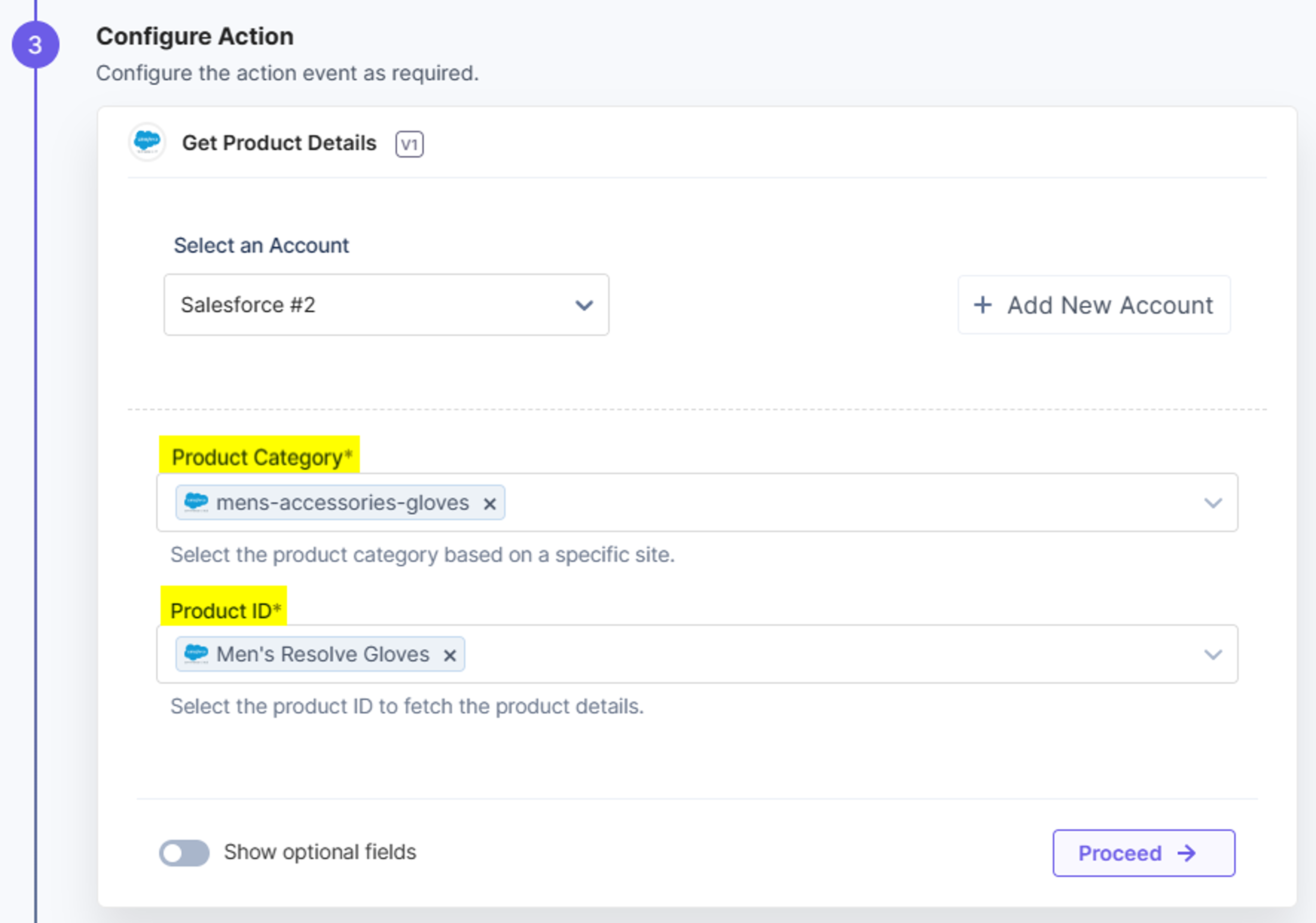Click the Product Category input field
The height and width of the screenshot is (923, 1316).
tap(697, 503)
